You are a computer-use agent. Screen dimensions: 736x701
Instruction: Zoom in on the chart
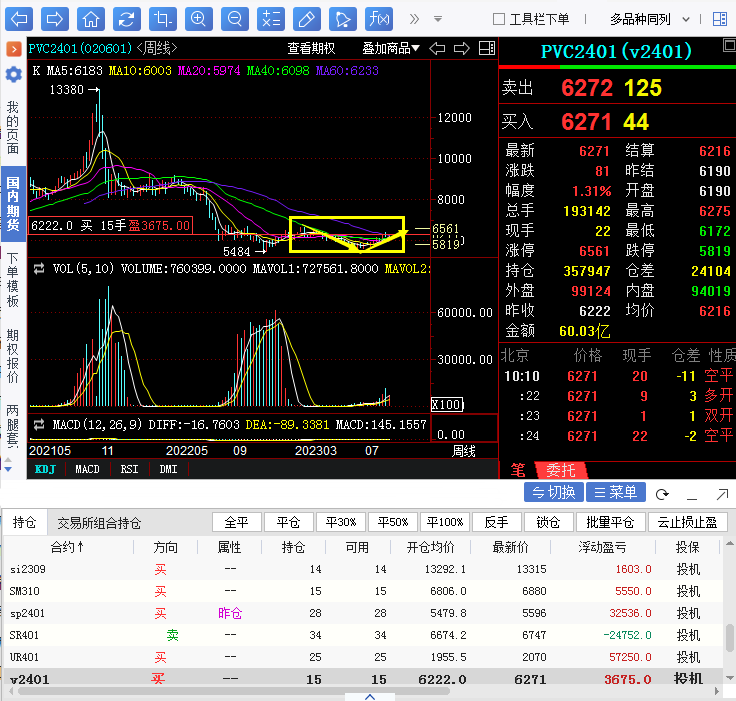[x=199, y=19]
